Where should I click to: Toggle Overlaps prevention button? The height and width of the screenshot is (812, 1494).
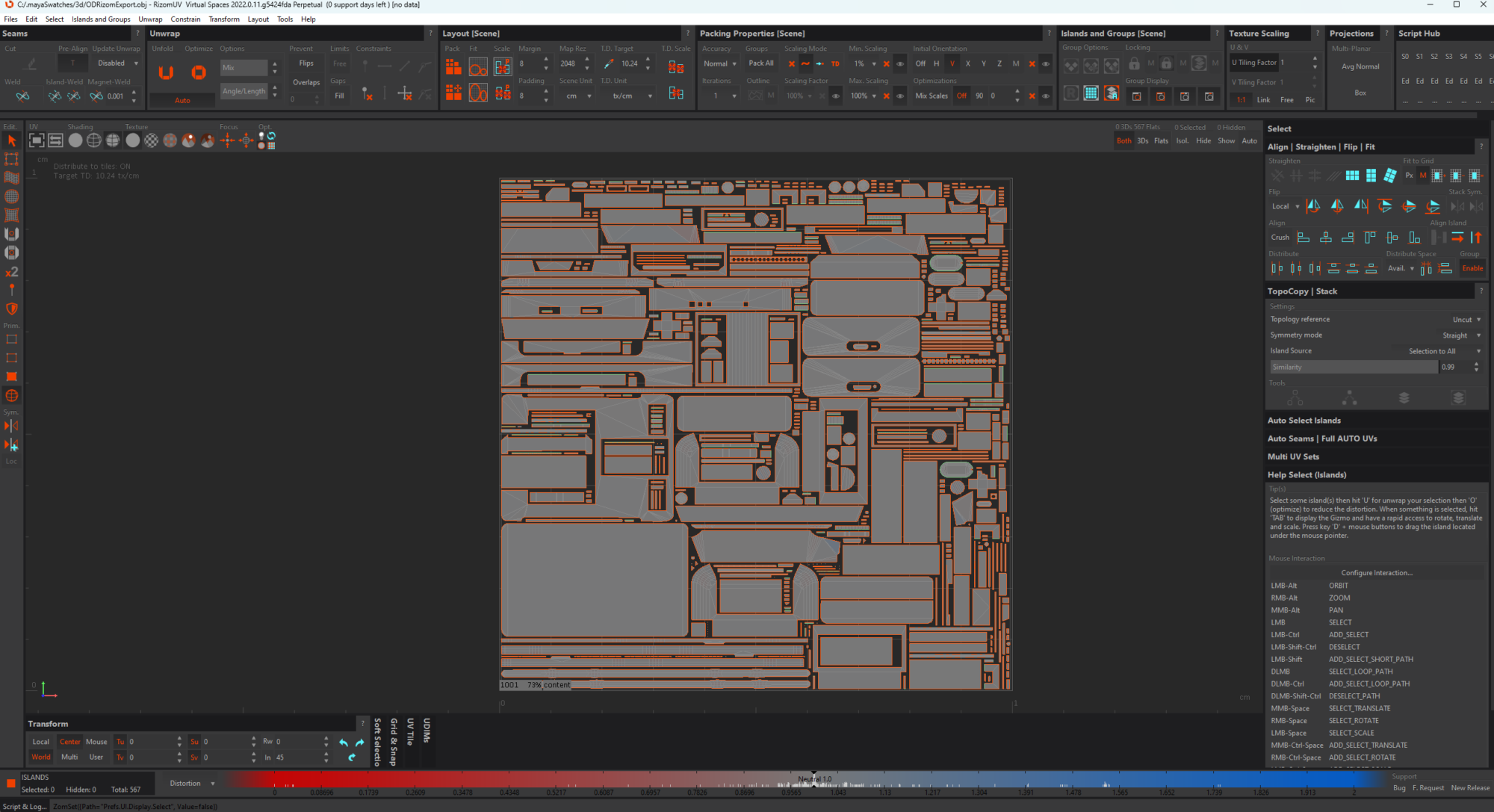pyautogui.click(x=306, y=82)
